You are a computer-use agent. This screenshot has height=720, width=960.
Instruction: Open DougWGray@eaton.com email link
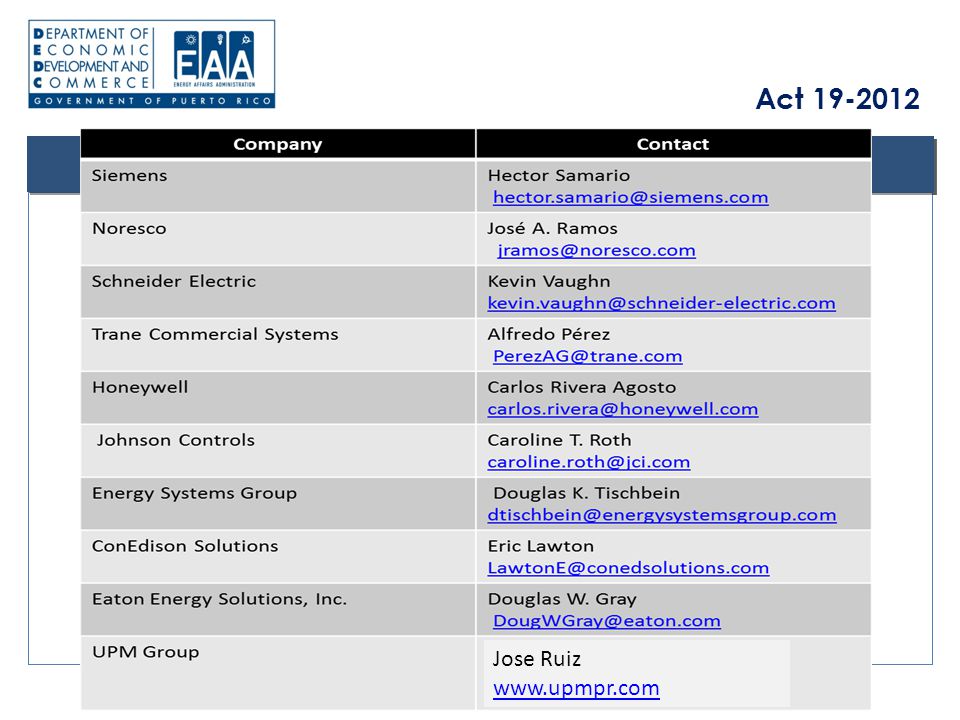coord(607,621)
